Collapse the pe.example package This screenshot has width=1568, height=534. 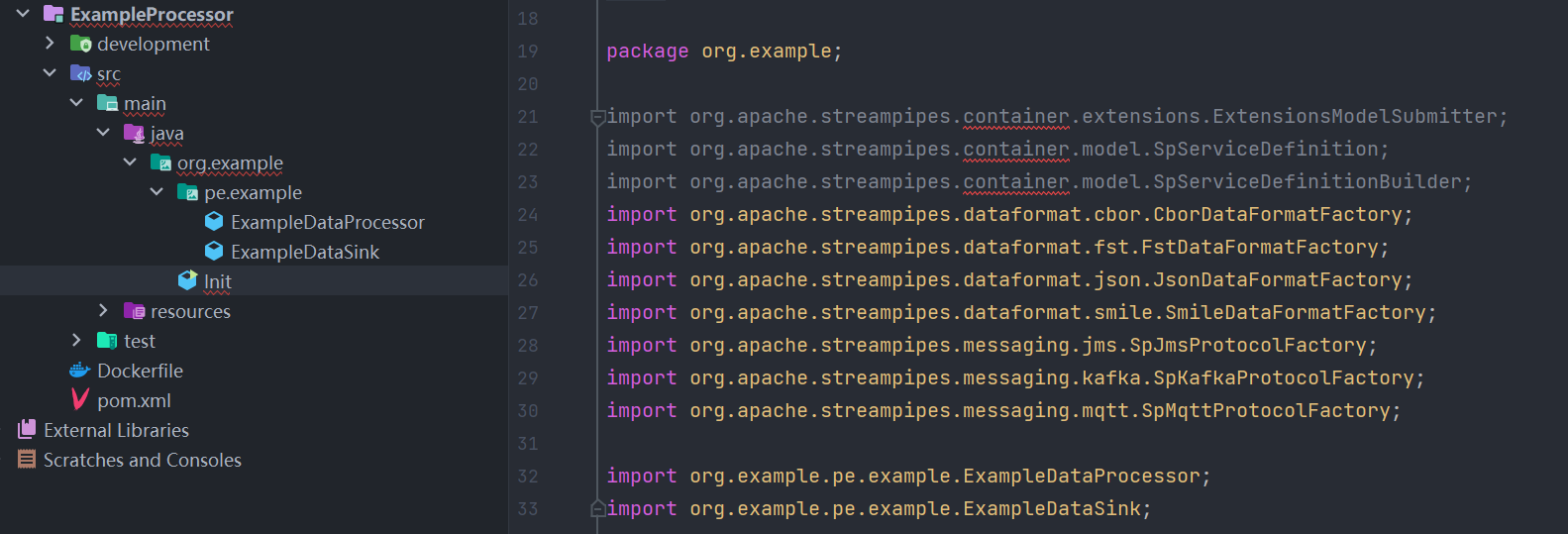point(157,192)
